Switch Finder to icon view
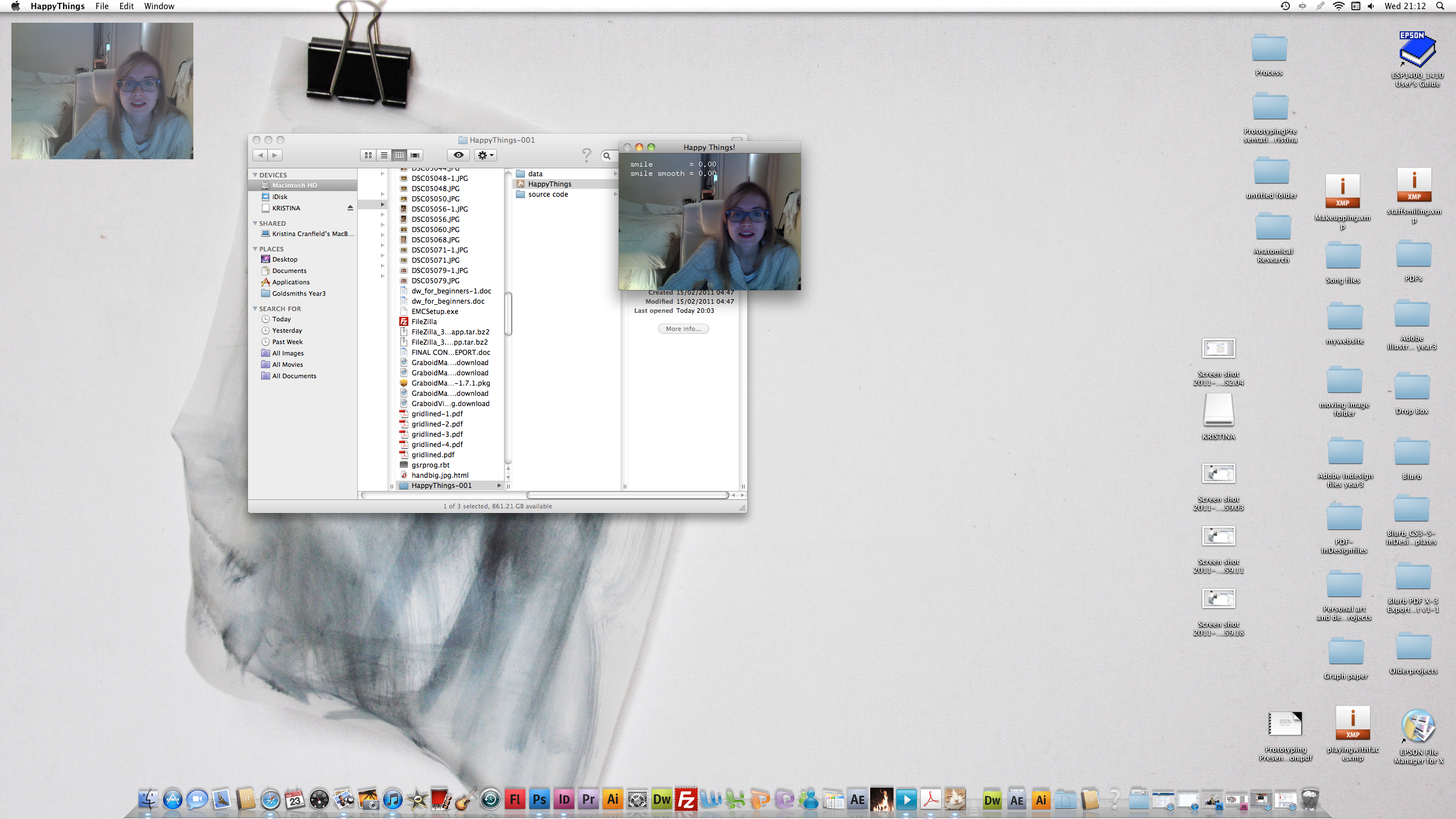The height and width of the screenshot is (819, 1456). (x=368, y=155)
